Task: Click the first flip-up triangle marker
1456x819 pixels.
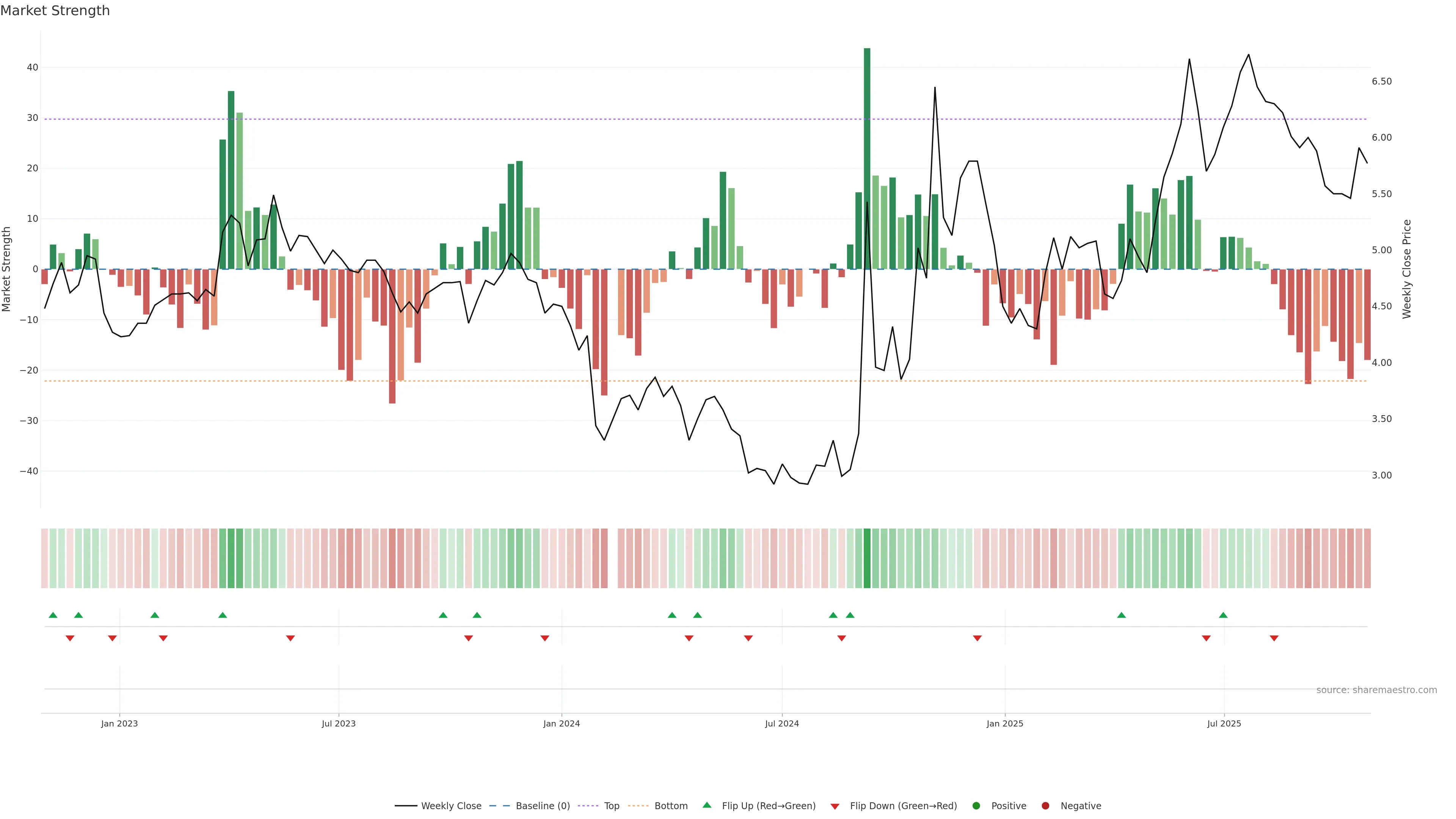Action: (x=53, y=615)
